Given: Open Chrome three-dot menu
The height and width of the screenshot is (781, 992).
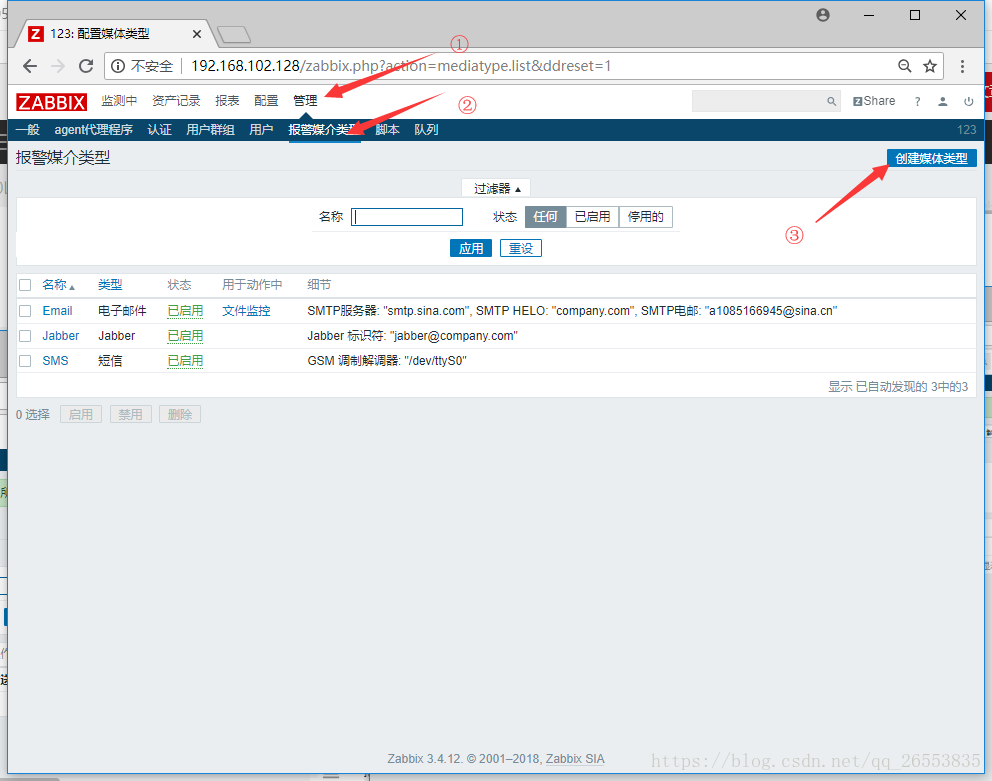Looking at the screenshot, I should click(962, 66).
